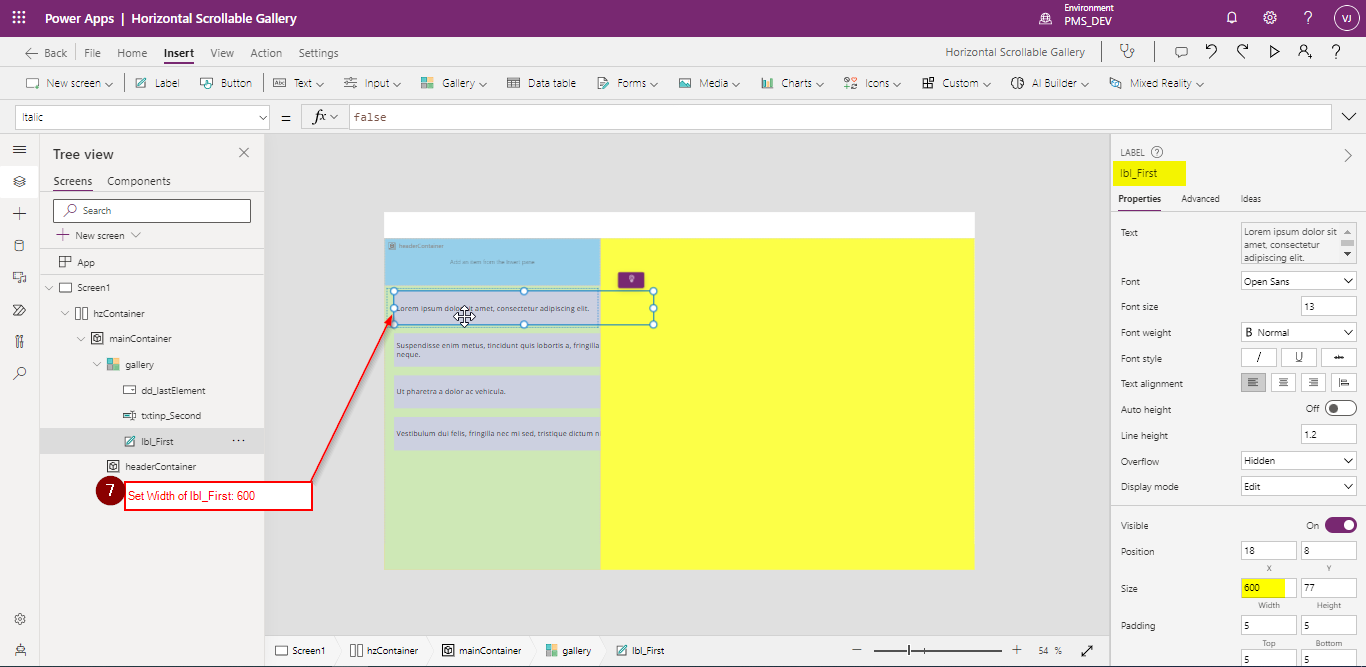
Task: Toggle strikethrough font style
Action: 1338,357
